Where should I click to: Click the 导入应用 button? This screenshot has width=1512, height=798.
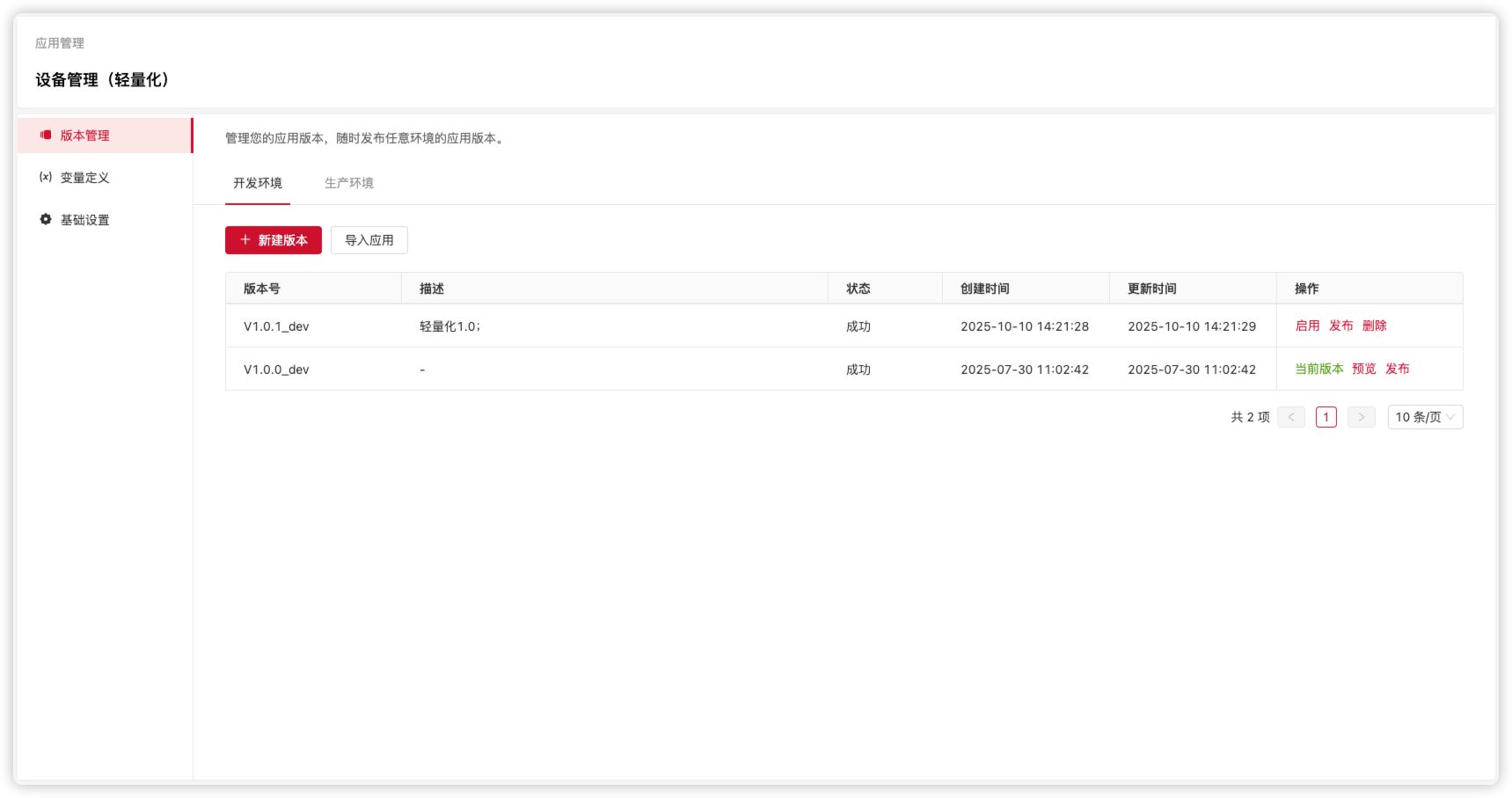pyautogui.click(x=369, y=240)
